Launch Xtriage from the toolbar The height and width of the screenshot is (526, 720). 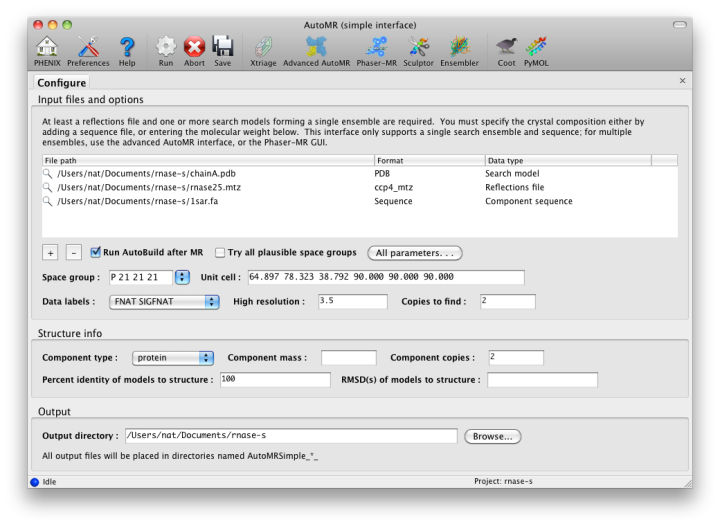263,47
